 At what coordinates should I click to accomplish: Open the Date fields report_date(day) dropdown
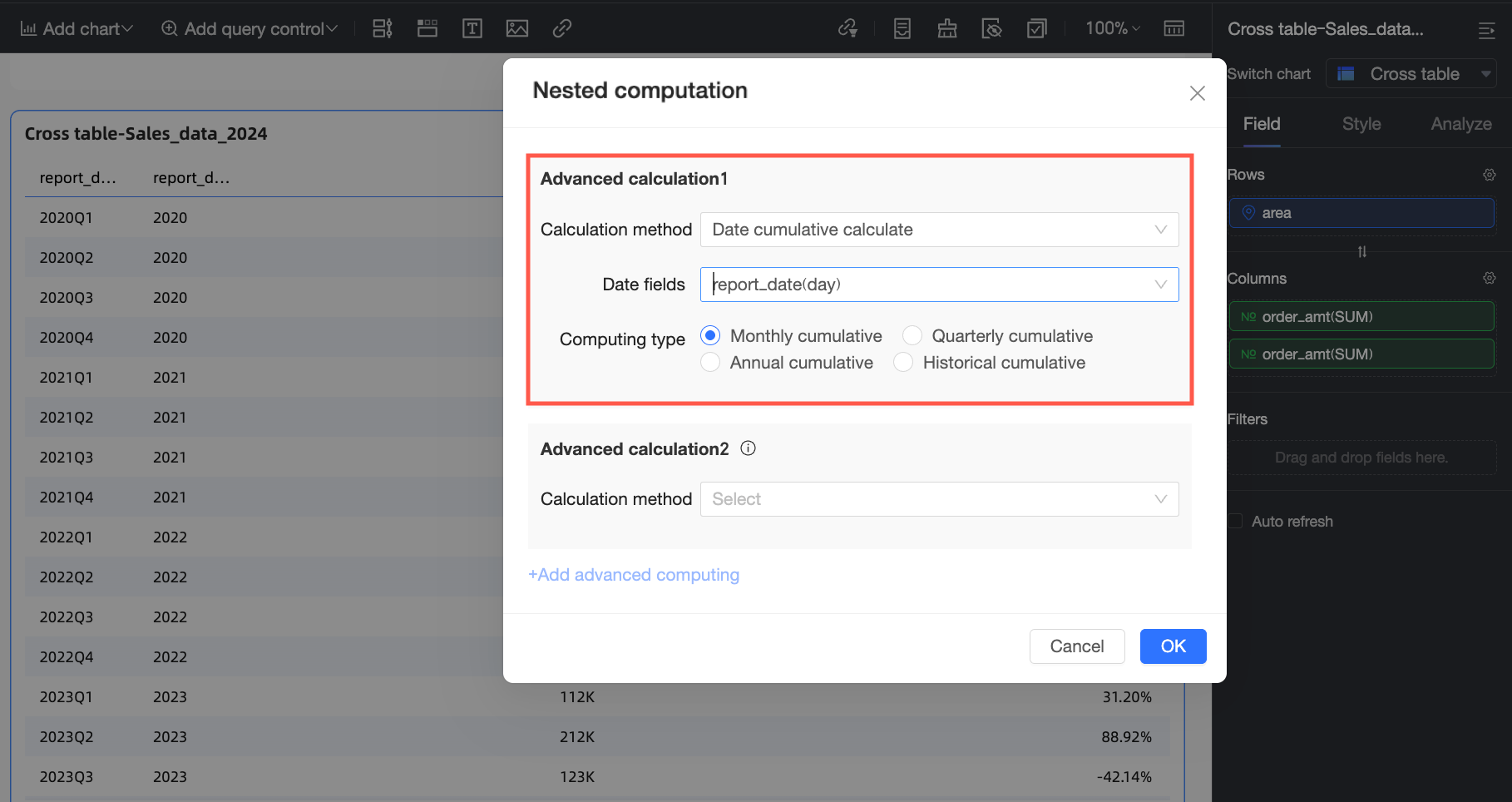(x=939, y=285)
